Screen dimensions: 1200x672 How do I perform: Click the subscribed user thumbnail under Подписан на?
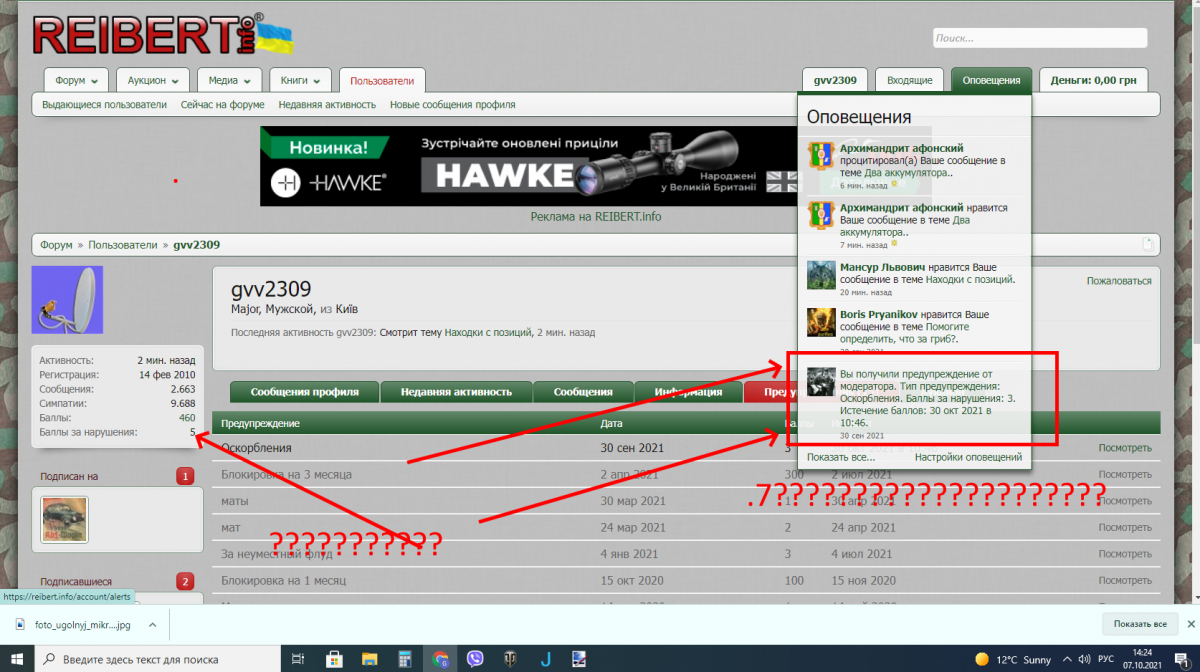(65, 520)
